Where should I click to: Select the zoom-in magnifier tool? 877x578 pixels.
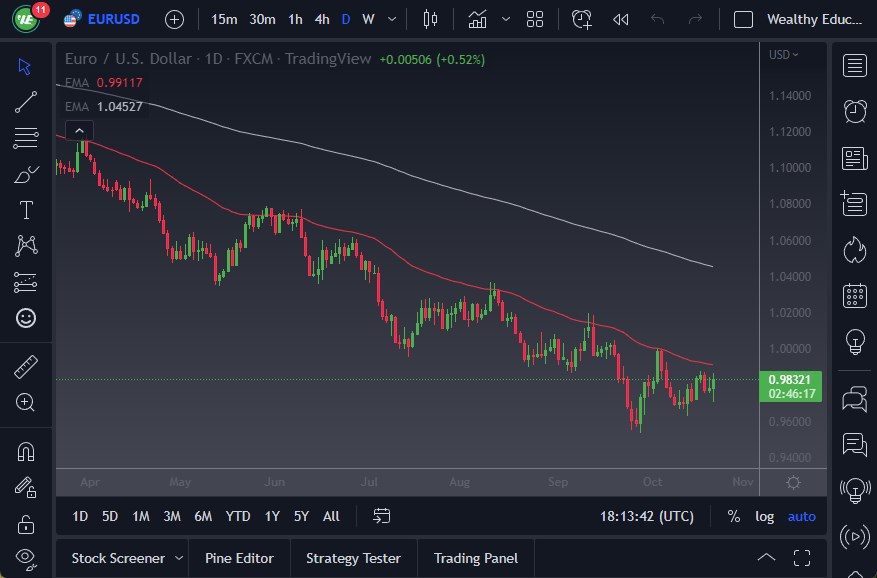[x=25, y=403]
